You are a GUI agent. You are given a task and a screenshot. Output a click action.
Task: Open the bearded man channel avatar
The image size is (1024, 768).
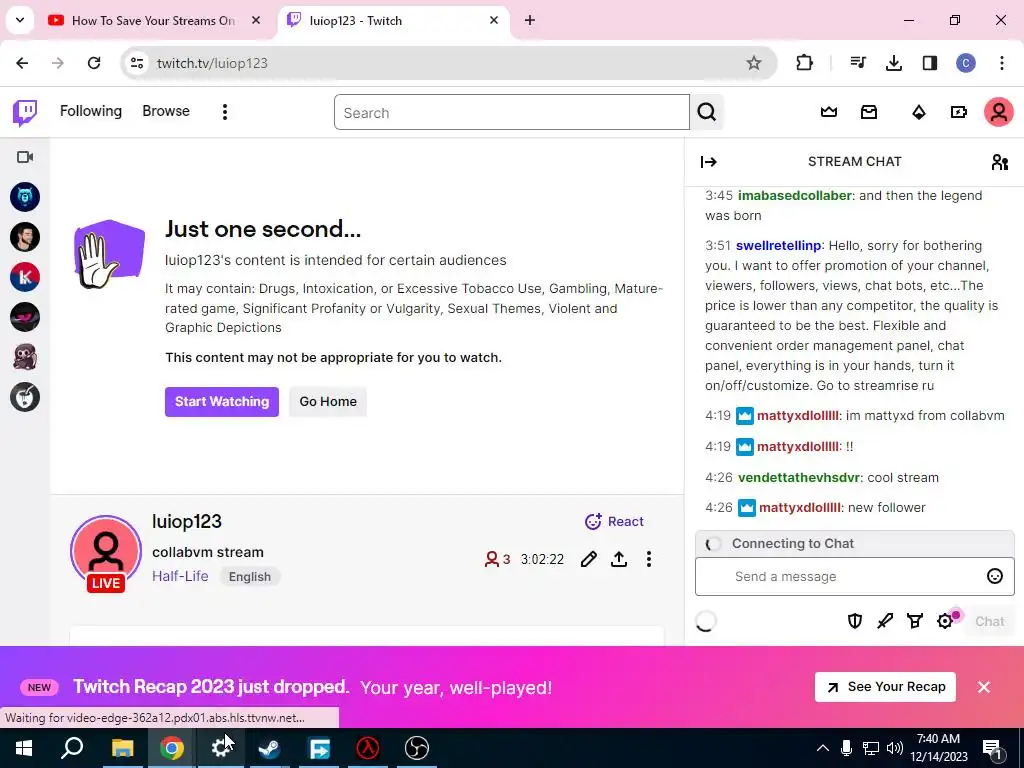[x=25, y=237]
